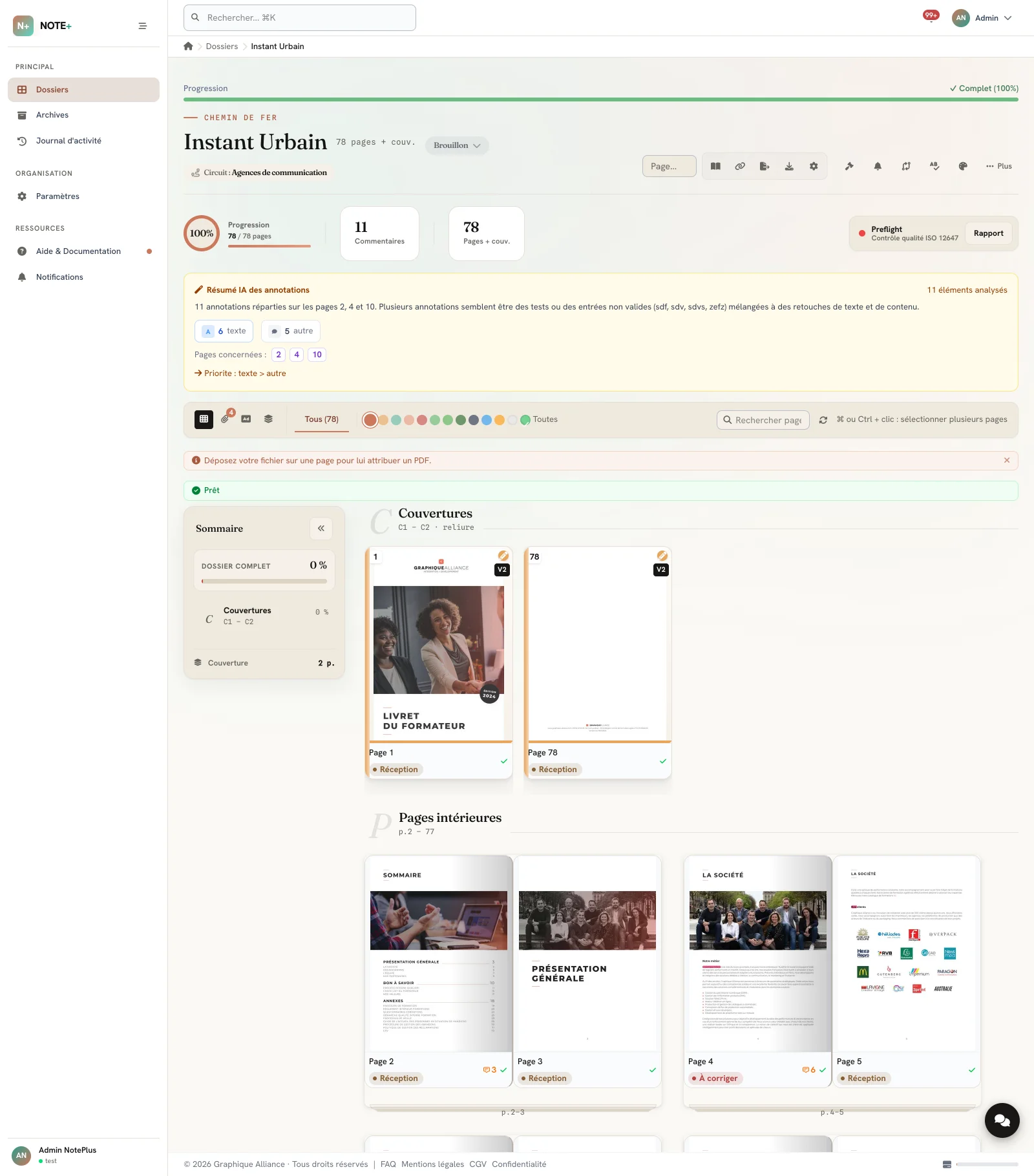This screenshot has width=1034, height=1176.
Task: Click the home breadcrumb icon
Action: coord(188,46)
